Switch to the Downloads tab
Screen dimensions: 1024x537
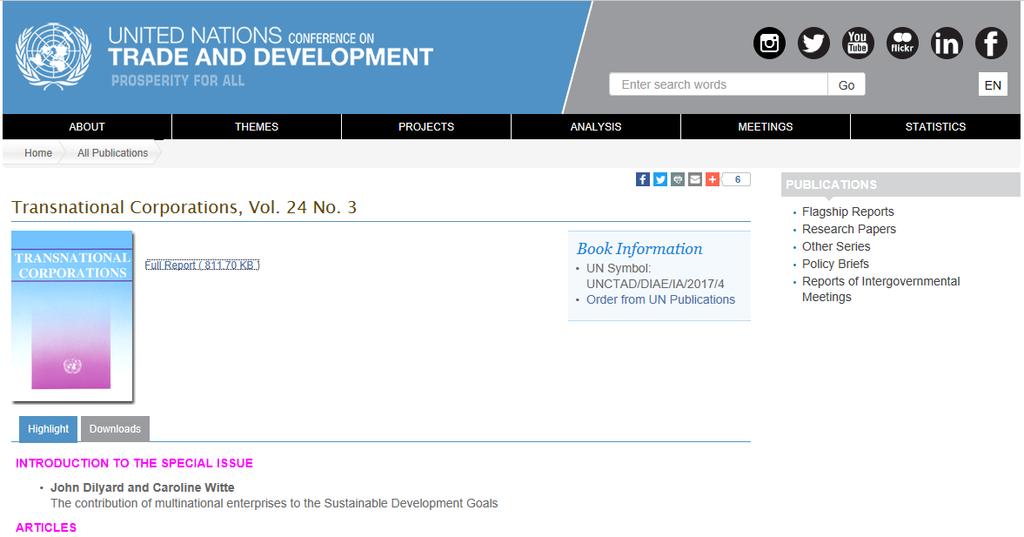point(115,429)
